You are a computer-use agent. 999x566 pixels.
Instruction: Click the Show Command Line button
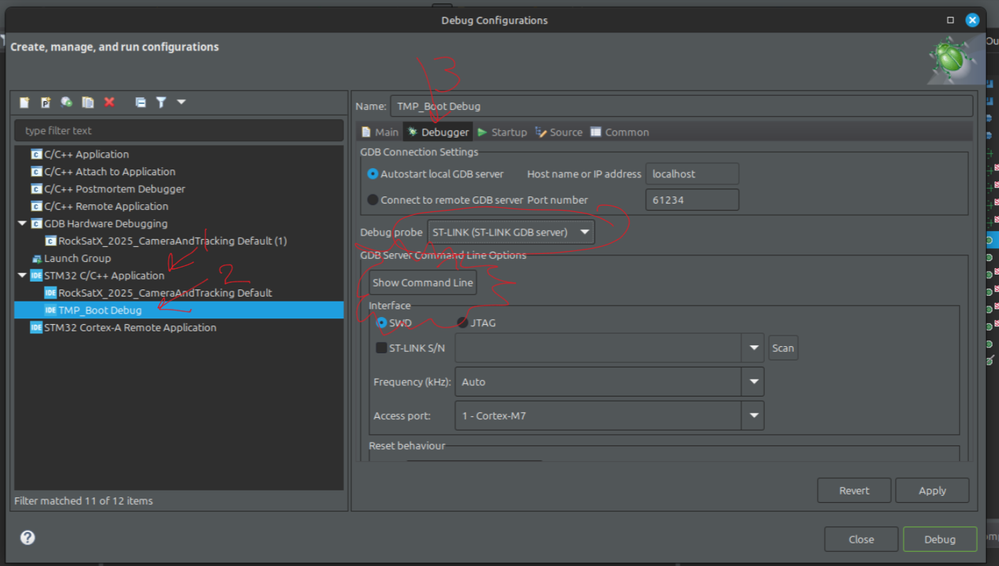click(x=422, y=282)
